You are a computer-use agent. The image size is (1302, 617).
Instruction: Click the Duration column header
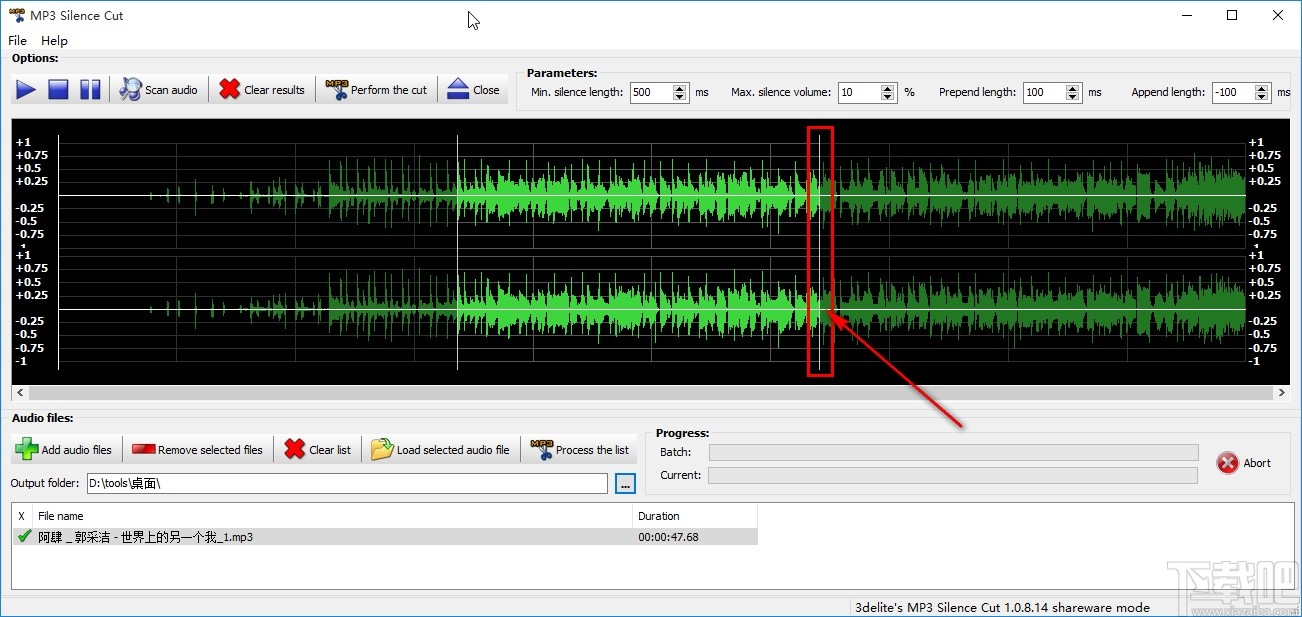pos(696,516)
